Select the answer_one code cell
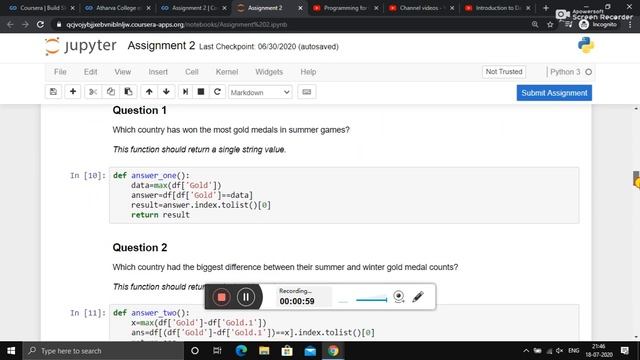The height and width of the screenshot is (360, 640). tap(344, 195)
